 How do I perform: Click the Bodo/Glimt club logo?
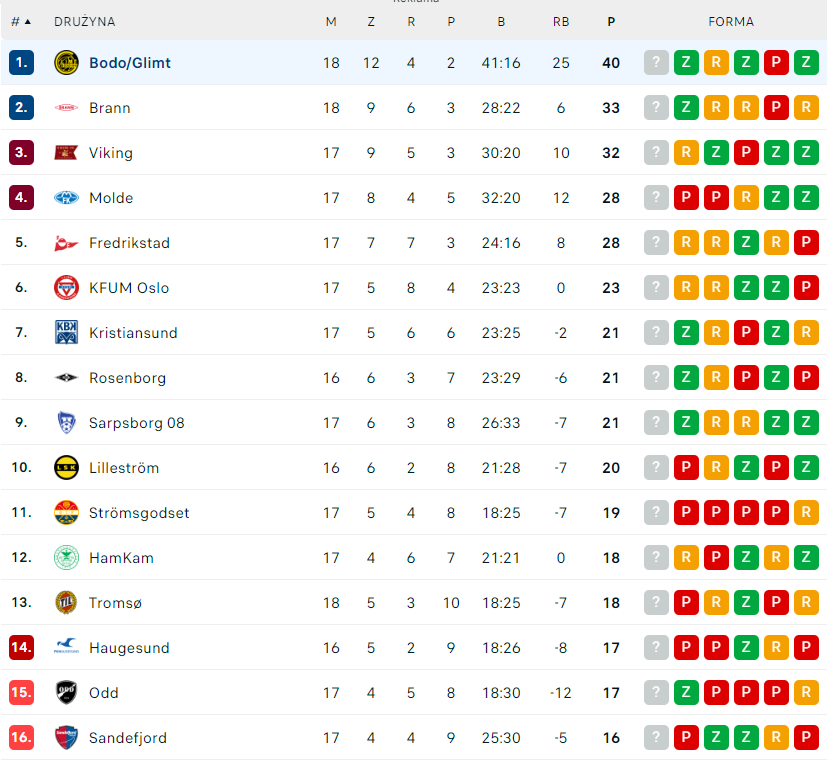tap(66, 63)
